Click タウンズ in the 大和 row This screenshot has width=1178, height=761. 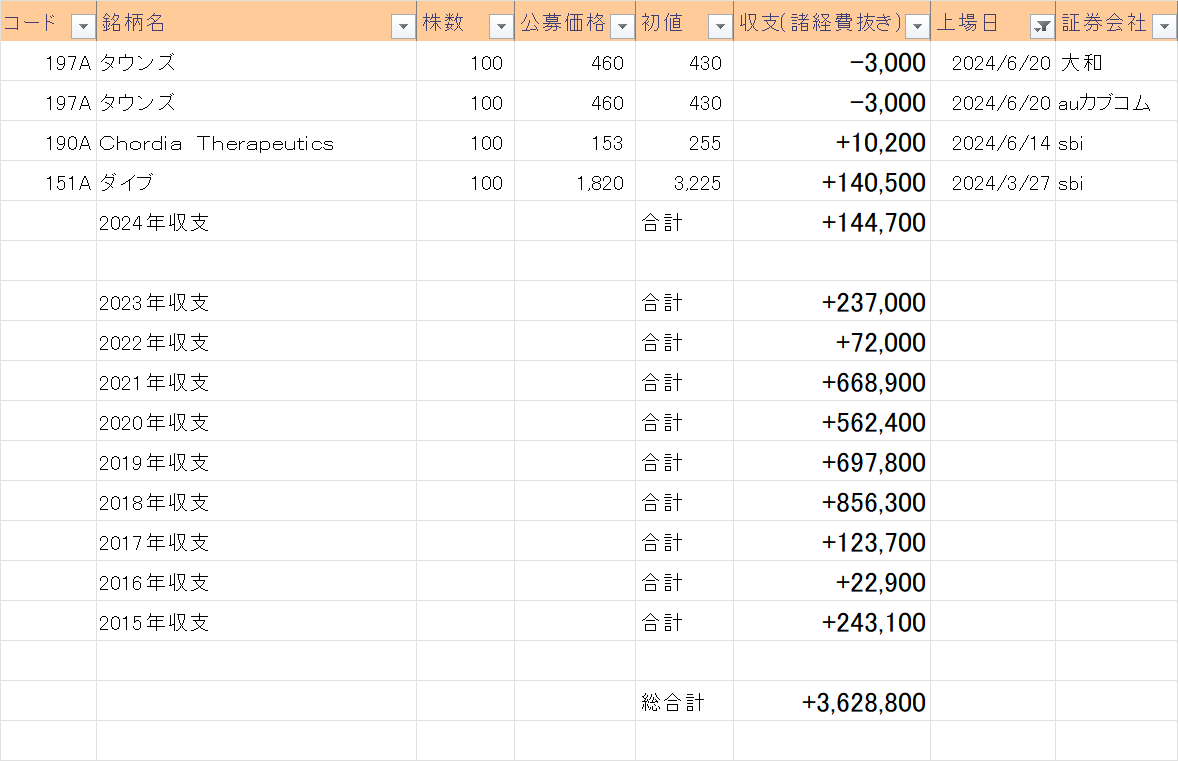tap(256, 62)
